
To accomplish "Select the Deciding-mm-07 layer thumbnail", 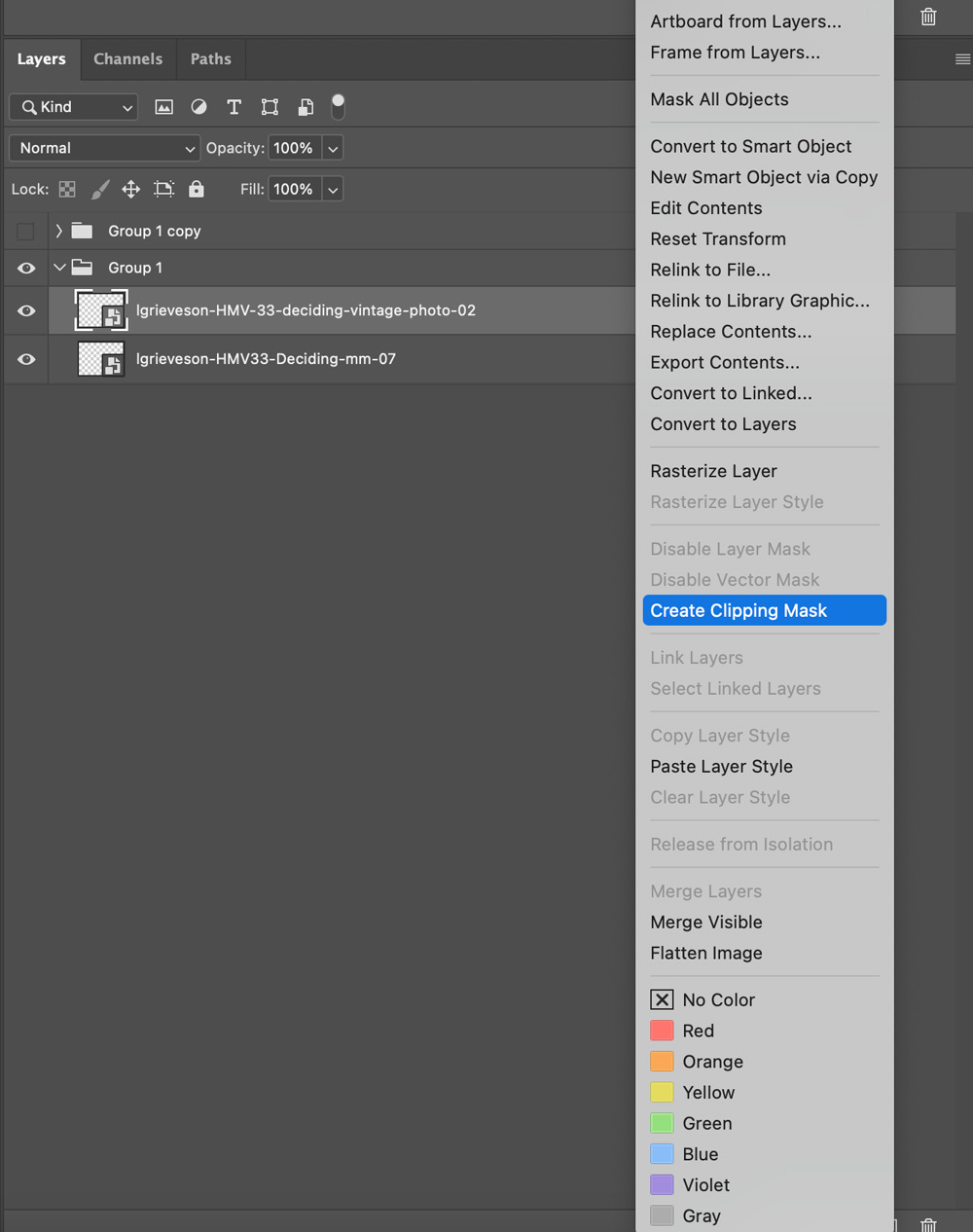I will click(101, 359).
